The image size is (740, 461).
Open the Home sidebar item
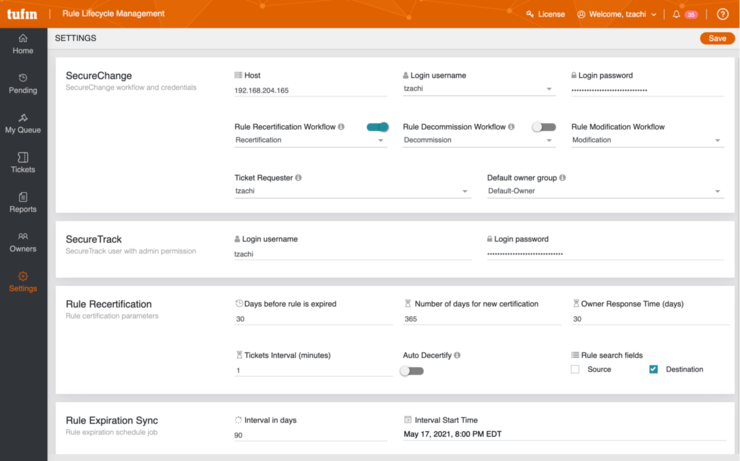coord(23,44)
